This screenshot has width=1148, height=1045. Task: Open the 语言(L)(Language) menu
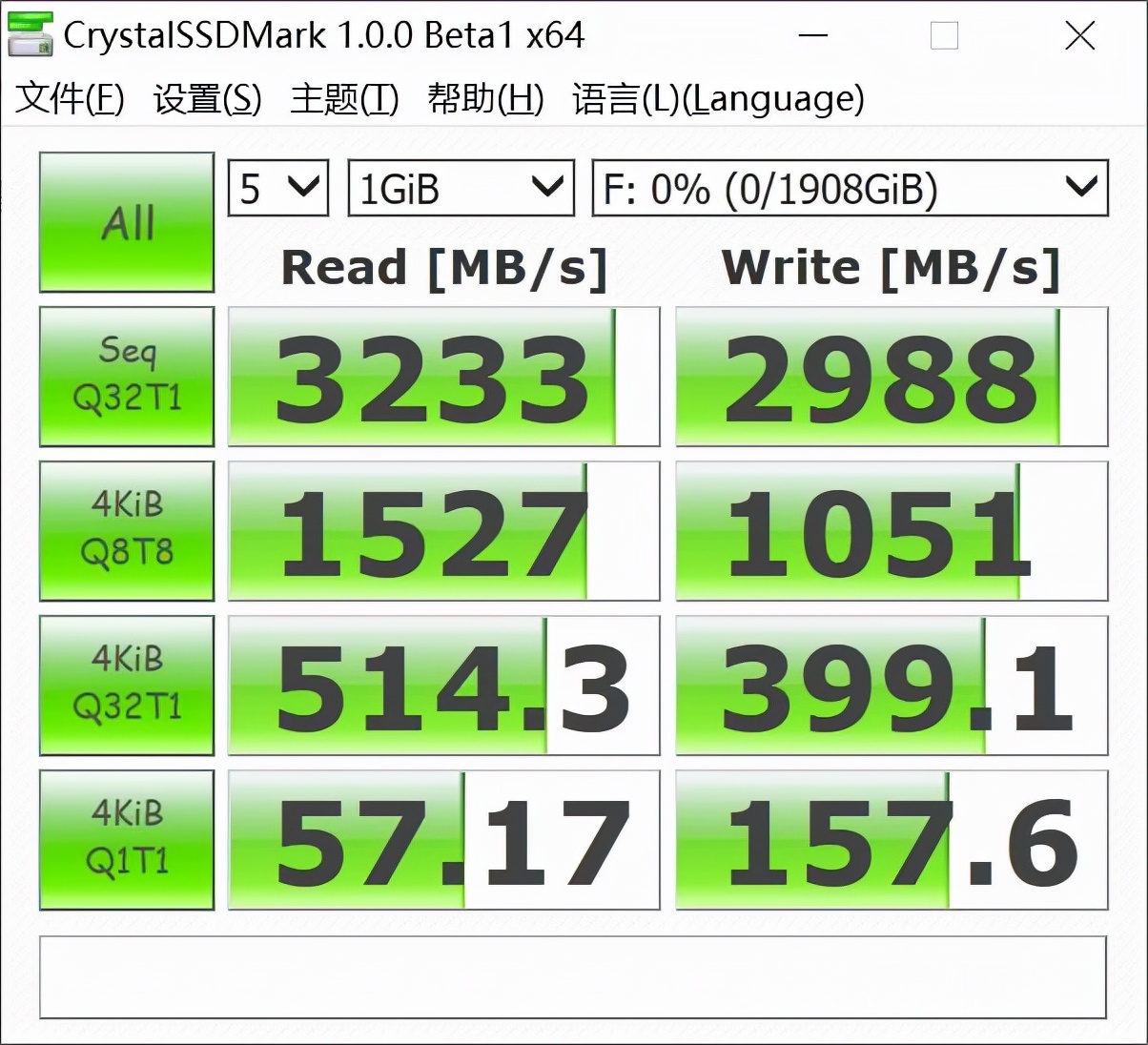(718, 98)
